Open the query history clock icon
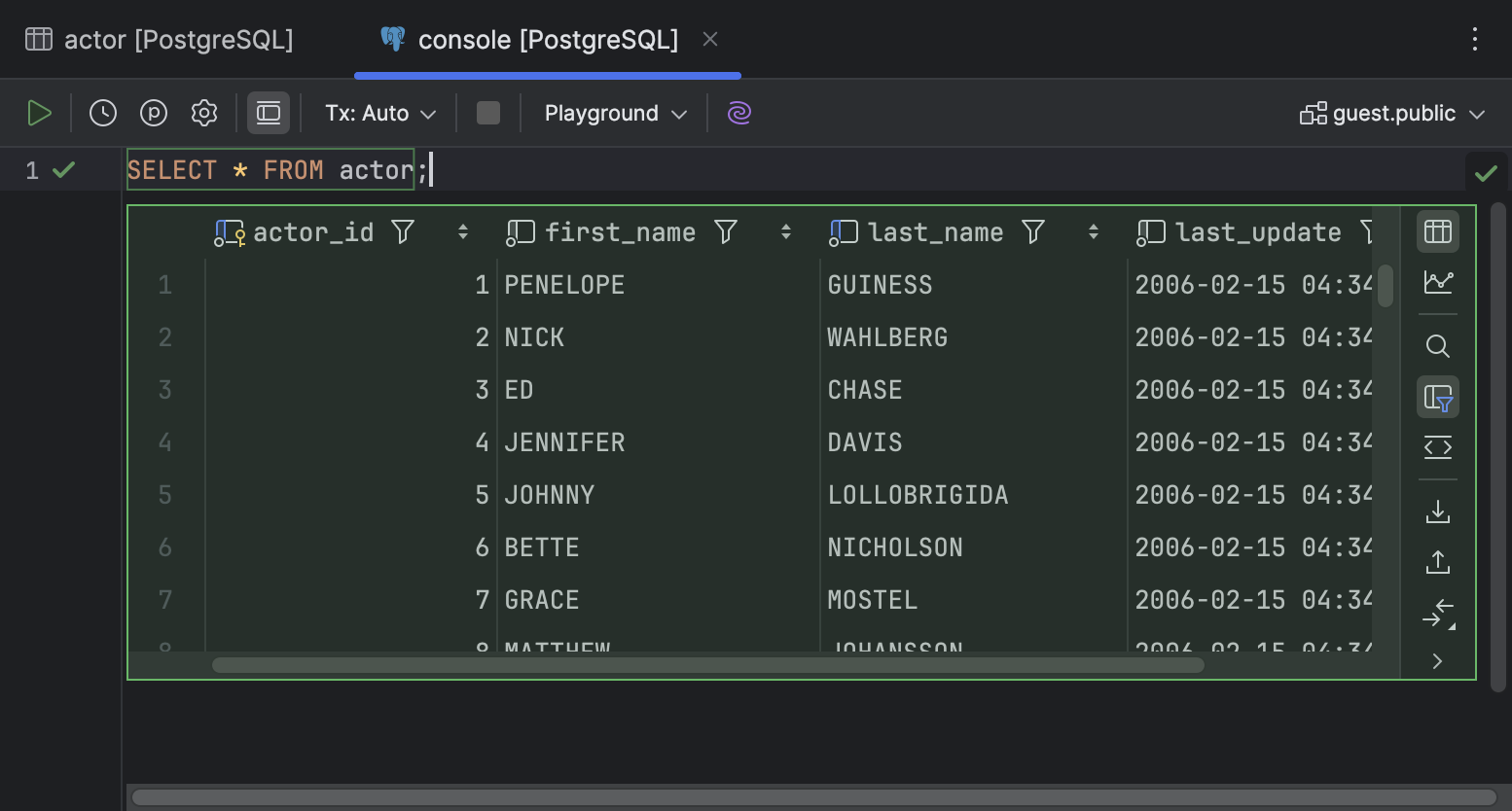 103,114
